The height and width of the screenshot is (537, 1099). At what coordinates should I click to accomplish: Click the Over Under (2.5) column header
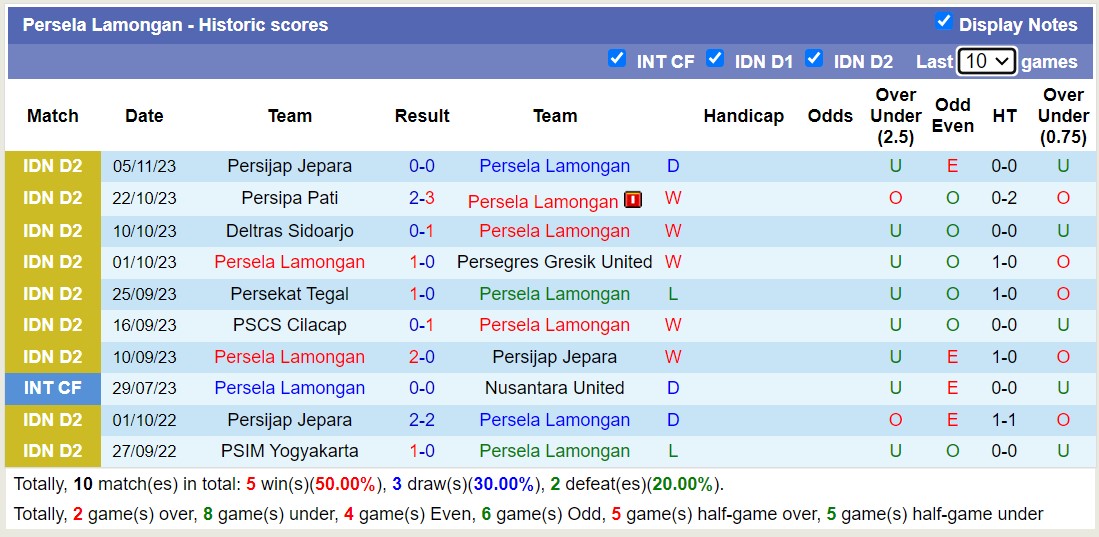coord(896,116)
